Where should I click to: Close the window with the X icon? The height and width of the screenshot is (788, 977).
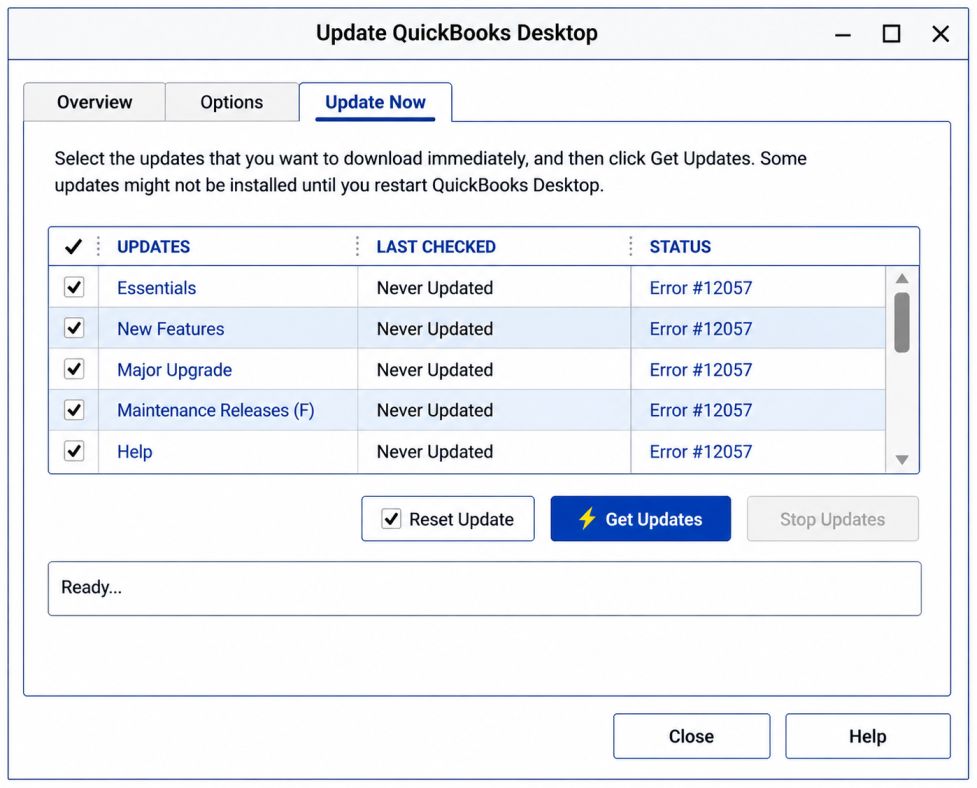[x=941, y=34]
